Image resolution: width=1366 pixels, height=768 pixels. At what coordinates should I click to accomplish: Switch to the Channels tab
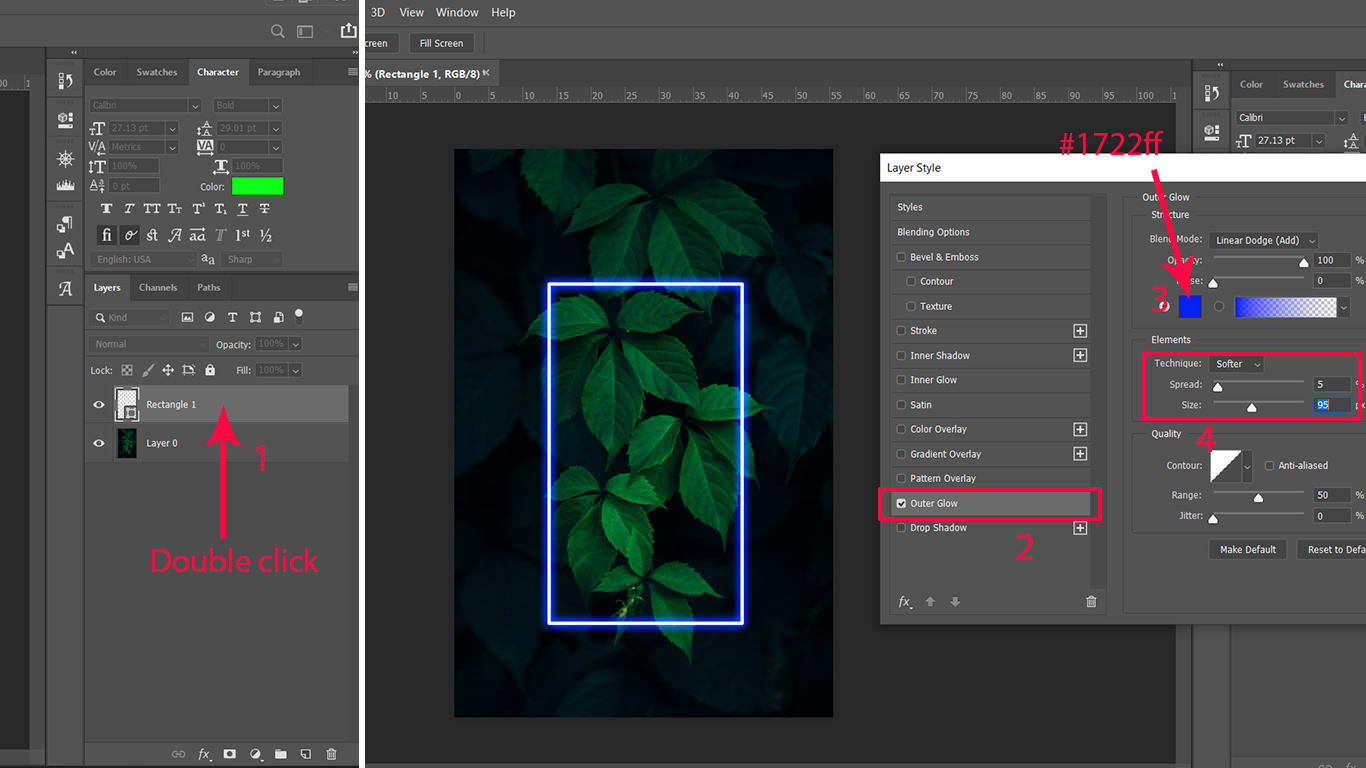point(158,288)
